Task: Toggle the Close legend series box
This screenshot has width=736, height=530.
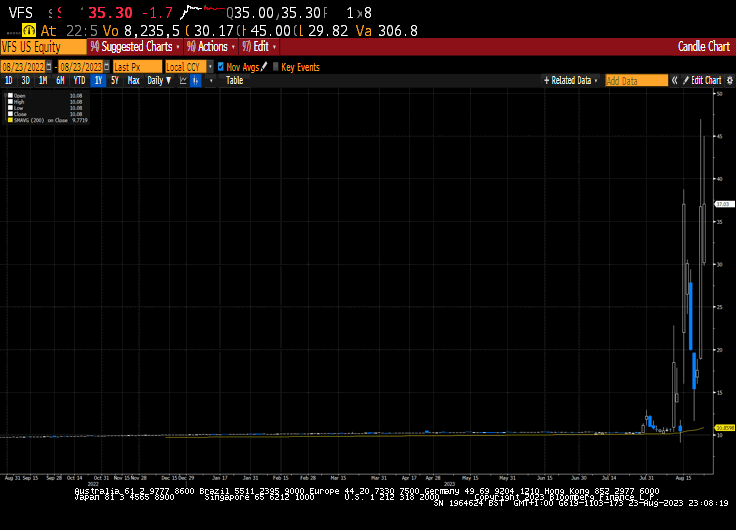Action: pyautogui.click(x=10, y=114)
